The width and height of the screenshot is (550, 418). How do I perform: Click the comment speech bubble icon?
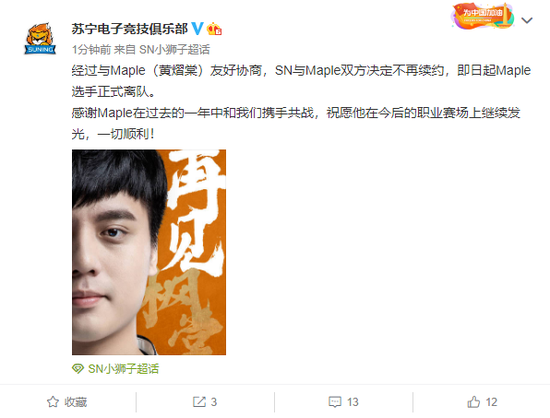(335, 402)
